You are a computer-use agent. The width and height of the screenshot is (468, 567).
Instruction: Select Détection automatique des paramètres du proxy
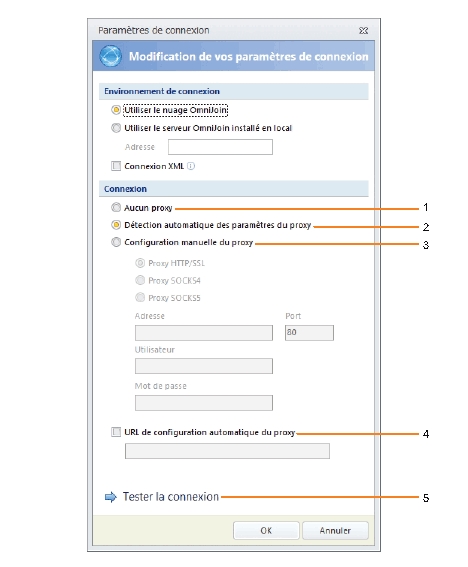[x=116, y=225]
